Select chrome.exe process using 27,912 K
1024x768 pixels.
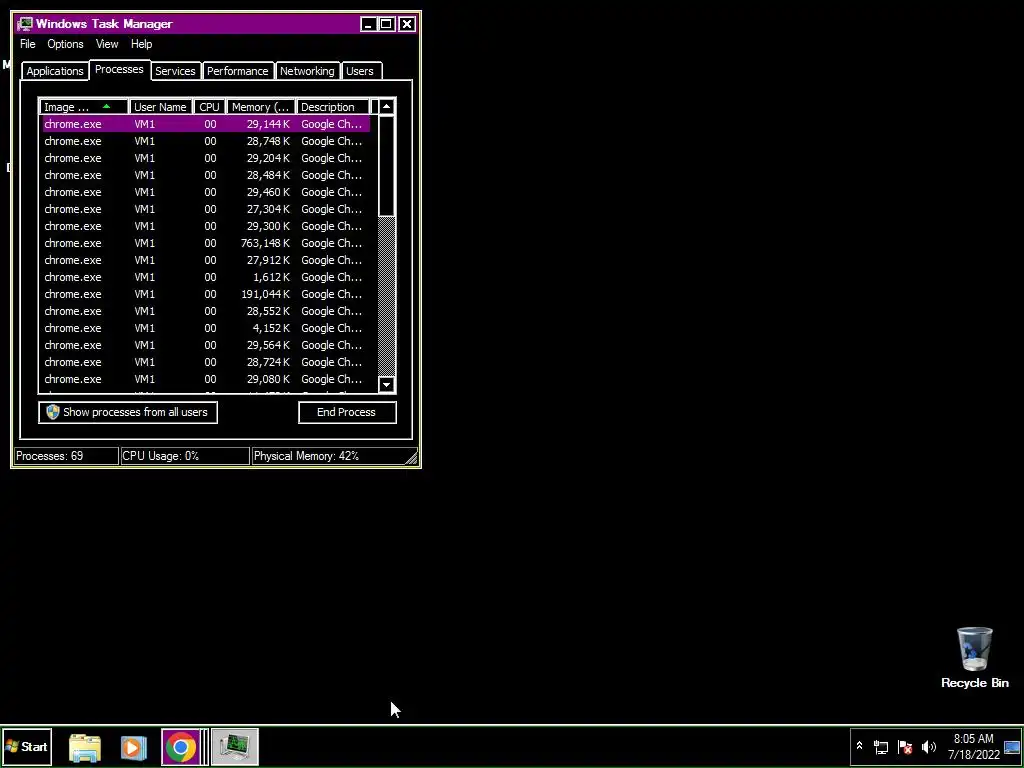tap(206, 260)
